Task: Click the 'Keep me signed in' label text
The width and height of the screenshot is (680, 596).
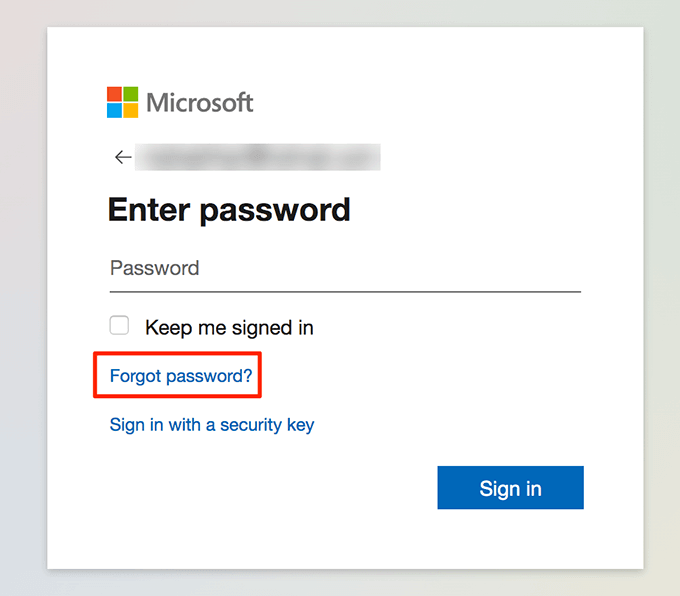Action: point(229,327)
